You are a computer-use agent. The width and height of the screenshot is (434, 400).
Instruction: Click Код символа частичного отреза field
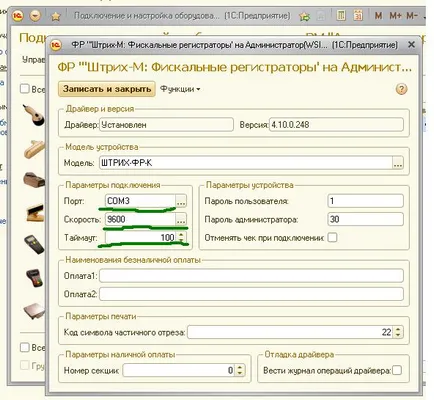pos(290,332)
